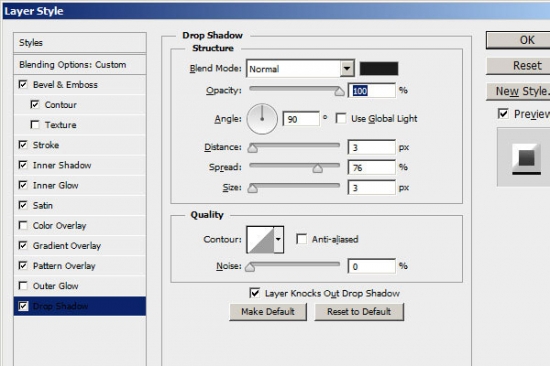Open the Contour picker arrow
550x366 pixels.
click(x=279, y=240)
